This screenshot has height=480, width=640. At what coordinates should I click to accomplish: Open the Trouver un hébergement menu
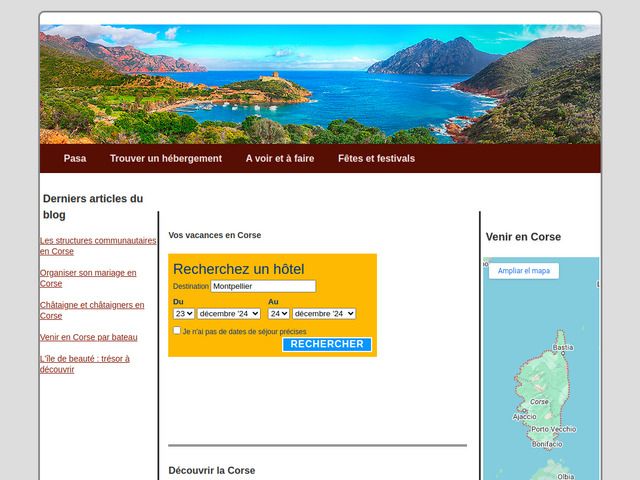coord(166,159)
